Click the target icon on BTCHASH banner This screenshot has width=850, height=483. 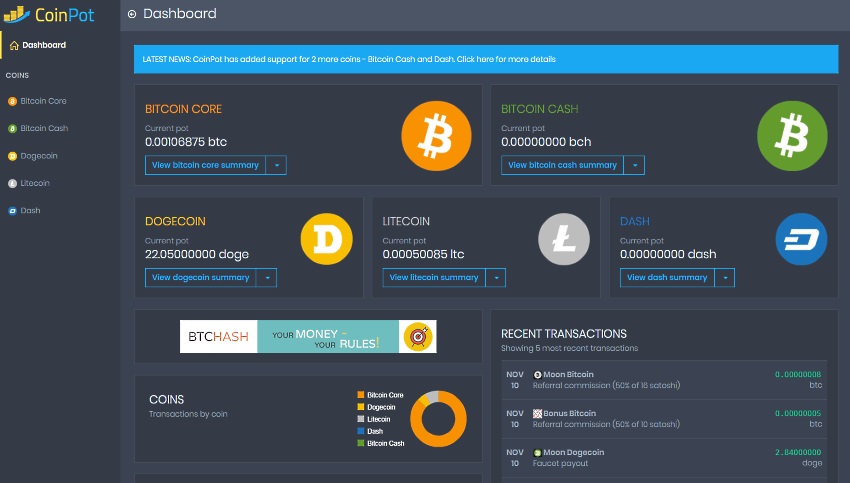pos(417,337)
